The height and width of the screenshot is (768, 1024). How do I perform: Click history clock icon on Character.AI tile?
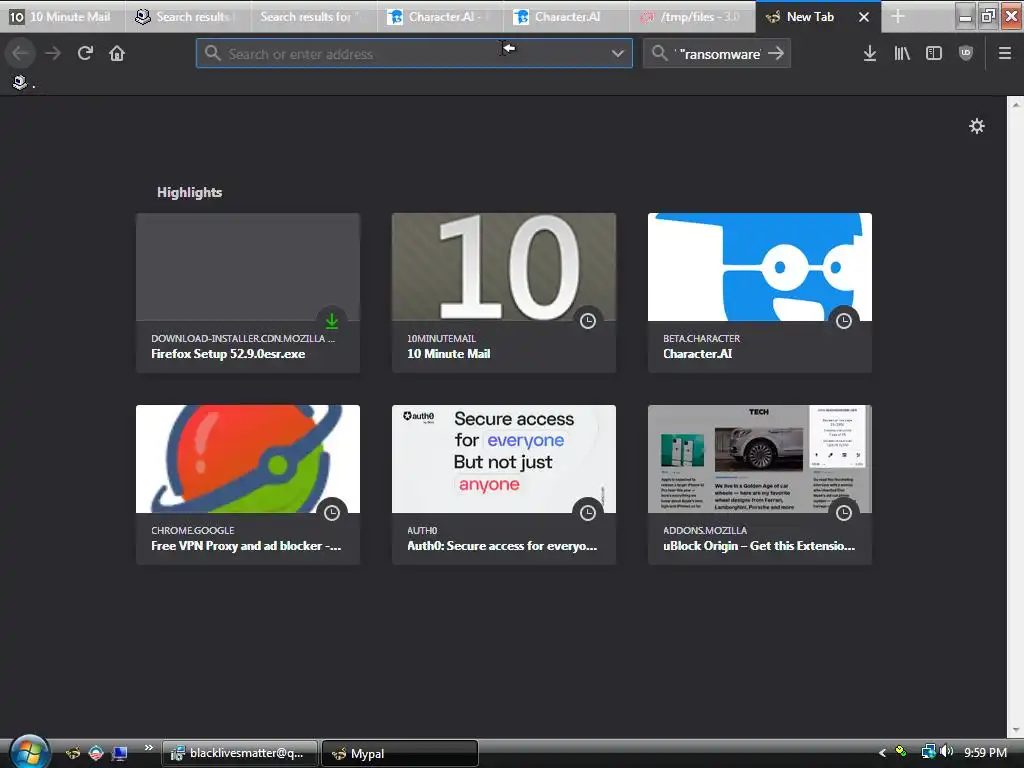click(844, 321)
